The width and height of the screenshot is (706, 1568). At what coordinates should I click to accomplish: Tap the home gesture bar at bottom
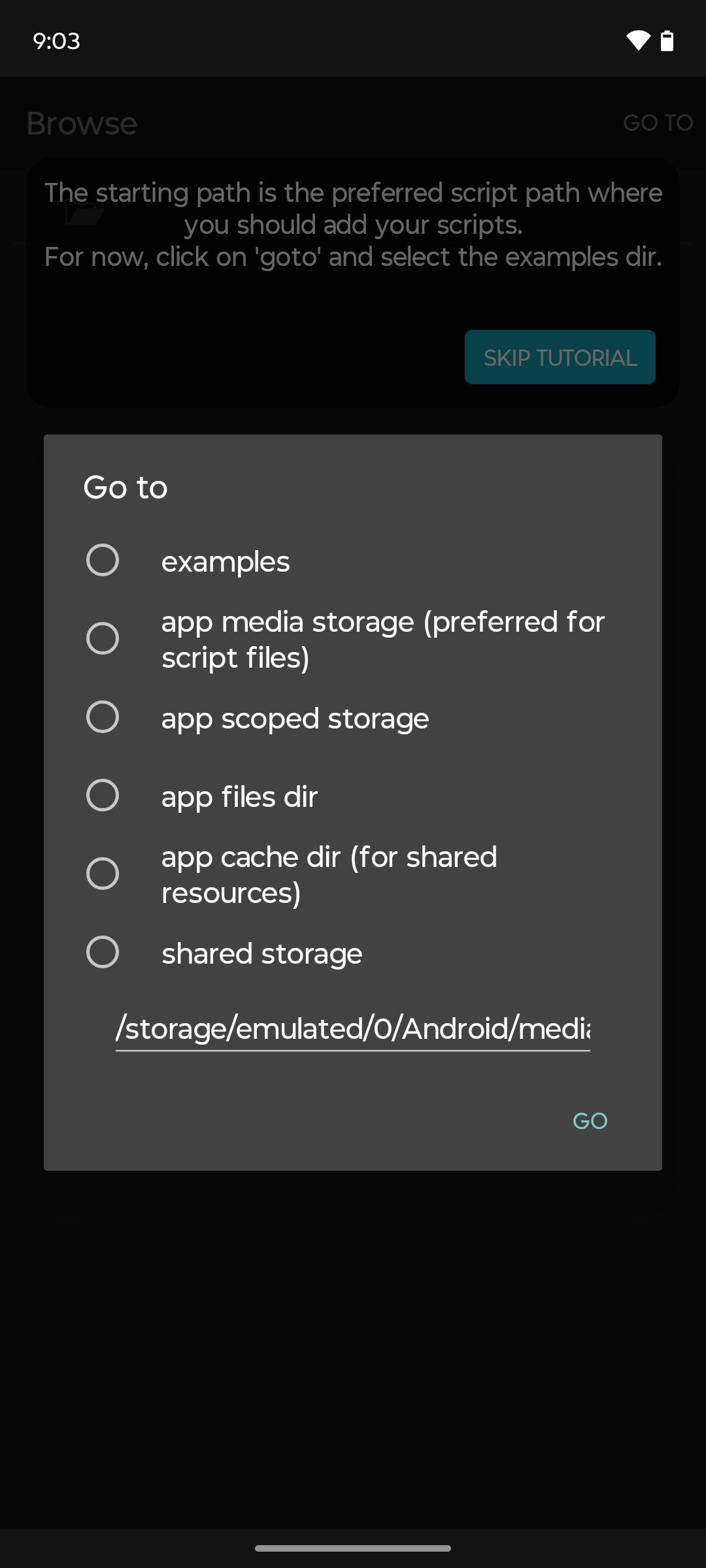pyautogui.click(x=353, y=1548)
